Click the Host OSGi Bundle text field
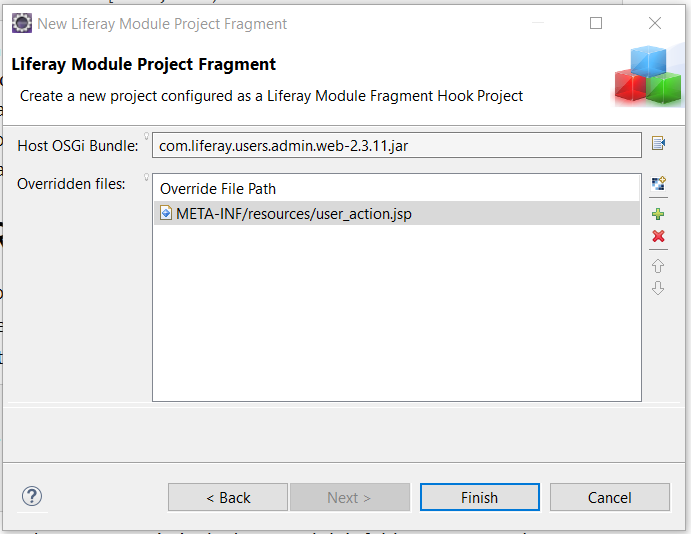This screenshot has height=534, width=691. 396,146
